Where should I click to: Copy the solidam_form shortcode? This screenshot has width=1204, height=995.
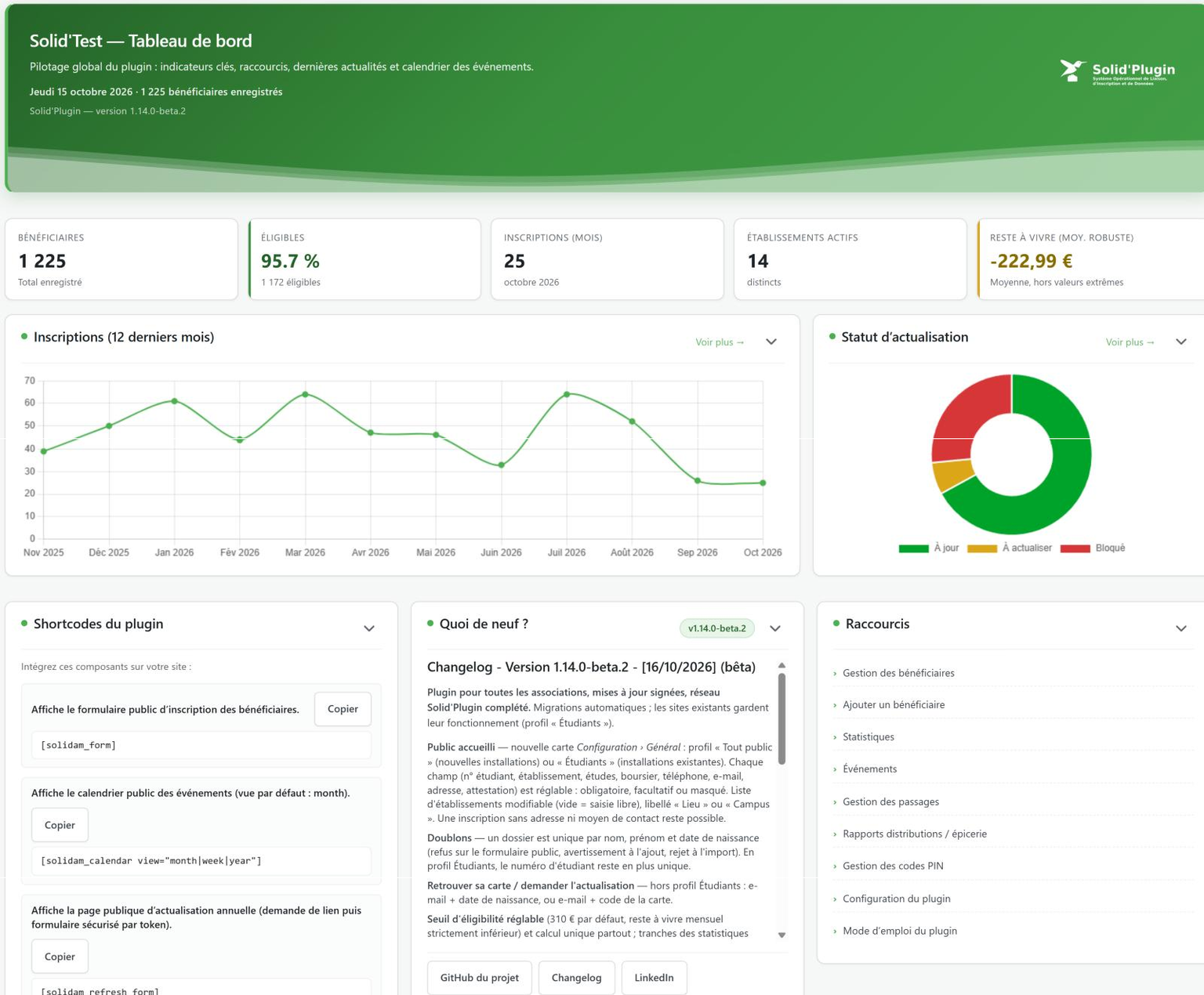click(x=343, y=709)
